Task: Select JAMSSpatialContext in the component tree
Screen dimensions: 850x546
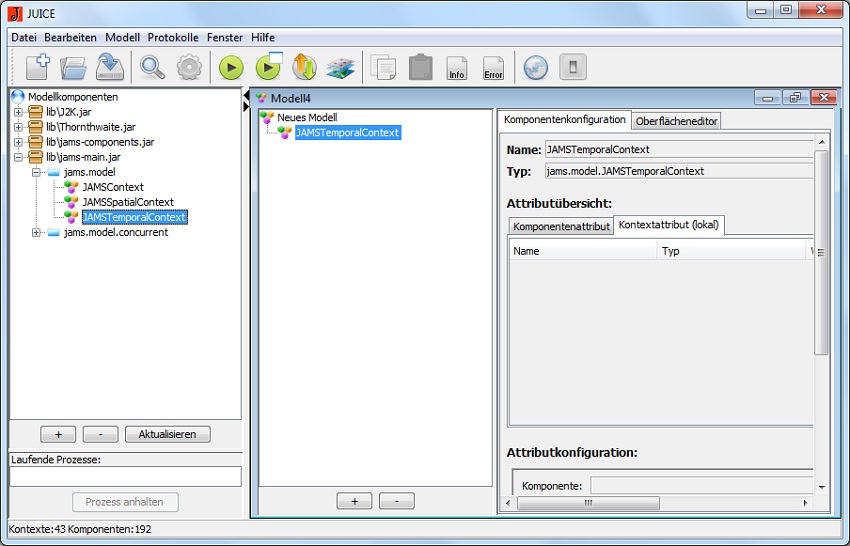Action: [127, 202]
